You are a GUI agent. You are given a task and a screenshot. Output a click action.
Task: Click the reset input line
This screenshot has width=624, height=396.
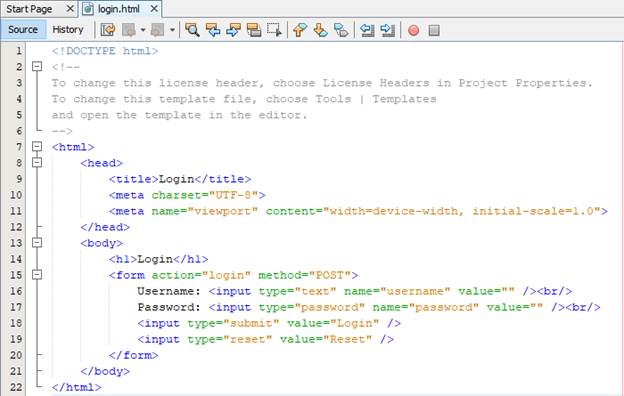click(265, 339)
